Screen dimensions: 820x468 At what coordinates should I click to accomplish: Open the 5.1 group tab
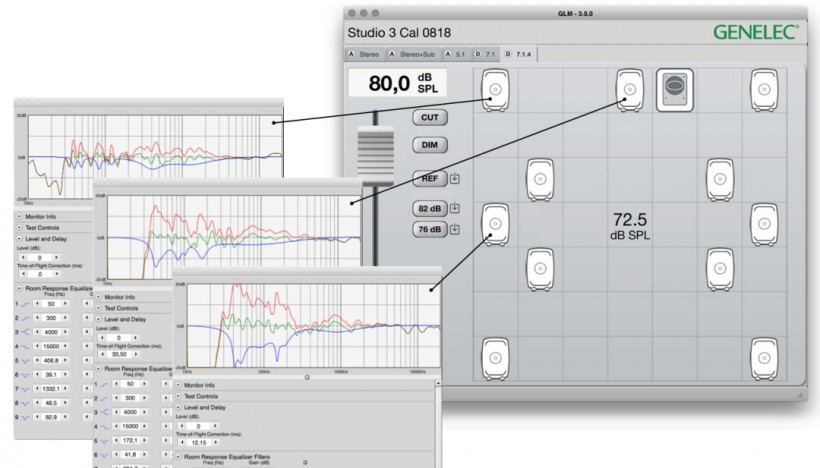pyautogui.click(x=457, y=52)
